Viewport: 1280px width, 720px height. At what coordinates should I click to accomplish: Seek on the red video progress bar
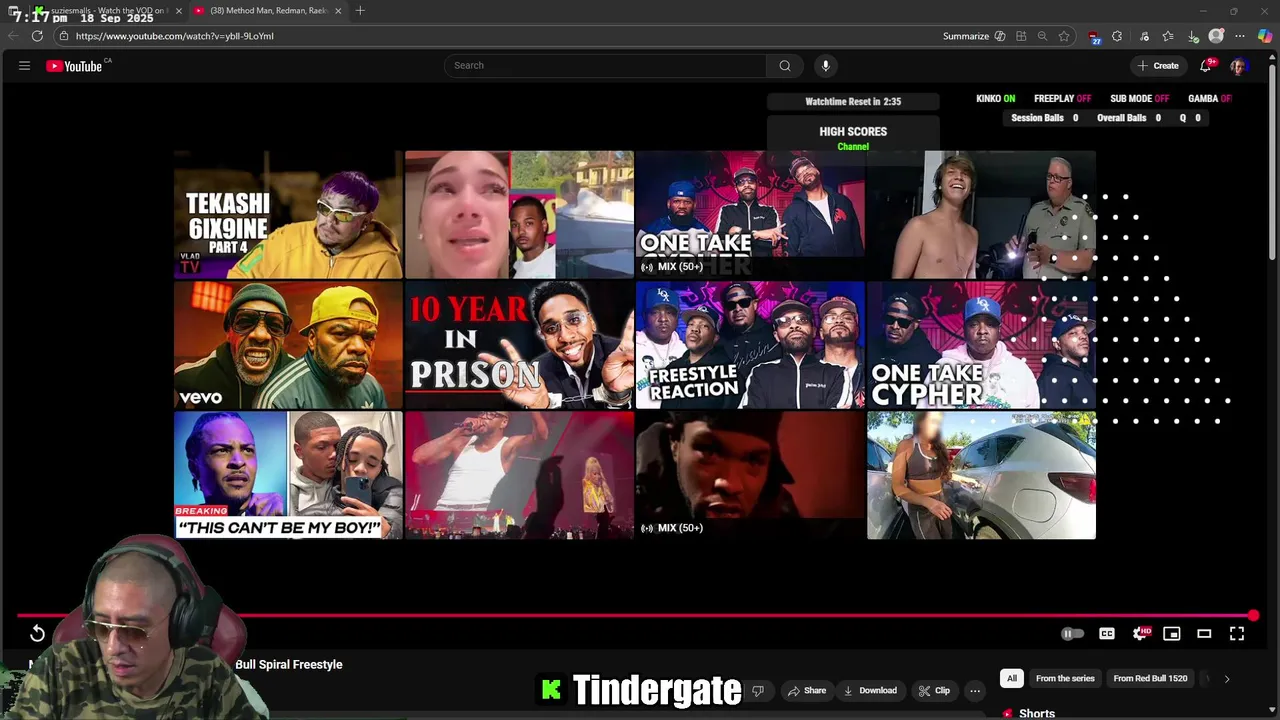(x=636, y=616)
